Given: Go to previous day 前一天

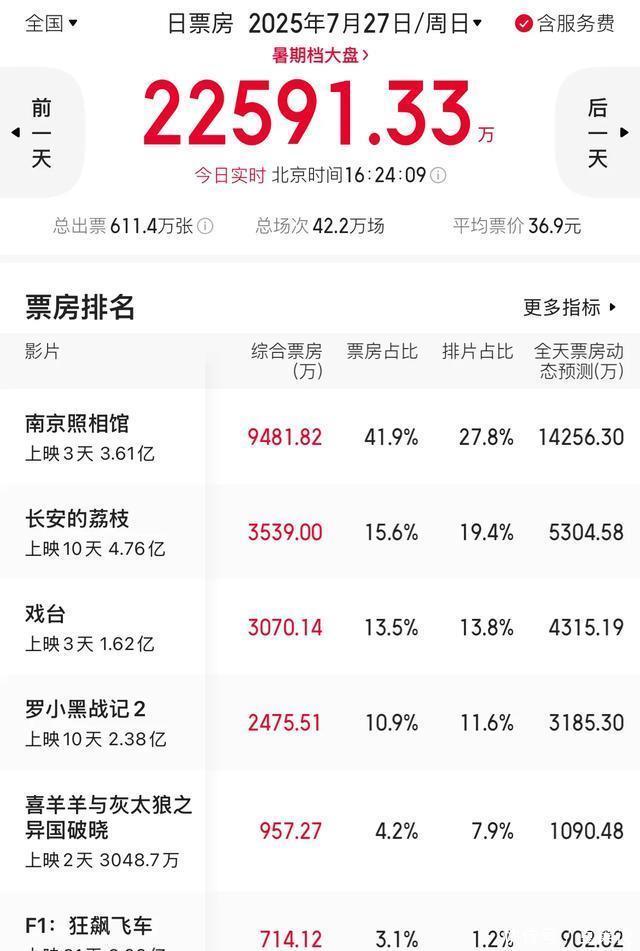Looking at the screenshot, I should click(41, 133).
